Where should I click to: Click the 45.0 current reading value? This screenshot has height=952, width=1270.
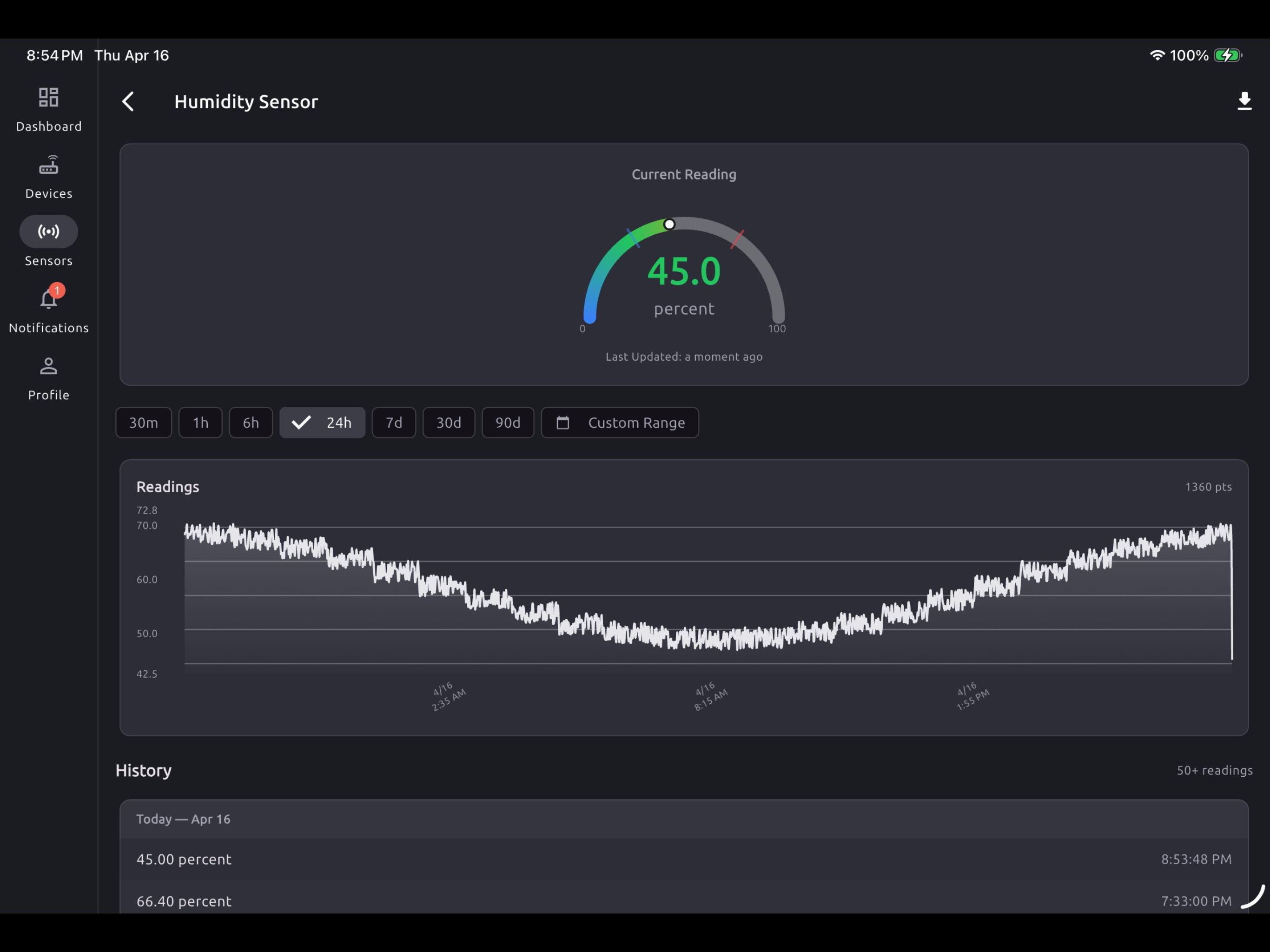click(684, 271)
